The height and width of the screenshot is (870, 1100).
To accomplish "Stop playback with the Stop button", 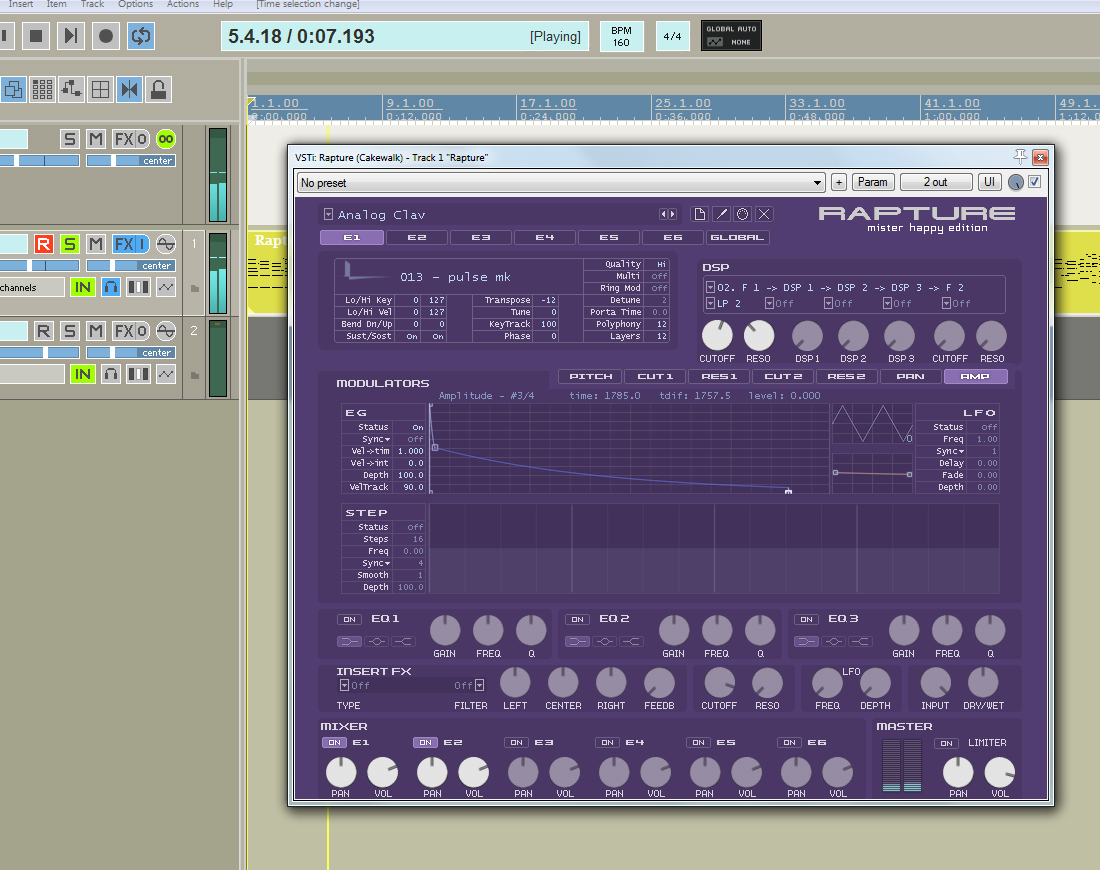I will tap(36, 36).
